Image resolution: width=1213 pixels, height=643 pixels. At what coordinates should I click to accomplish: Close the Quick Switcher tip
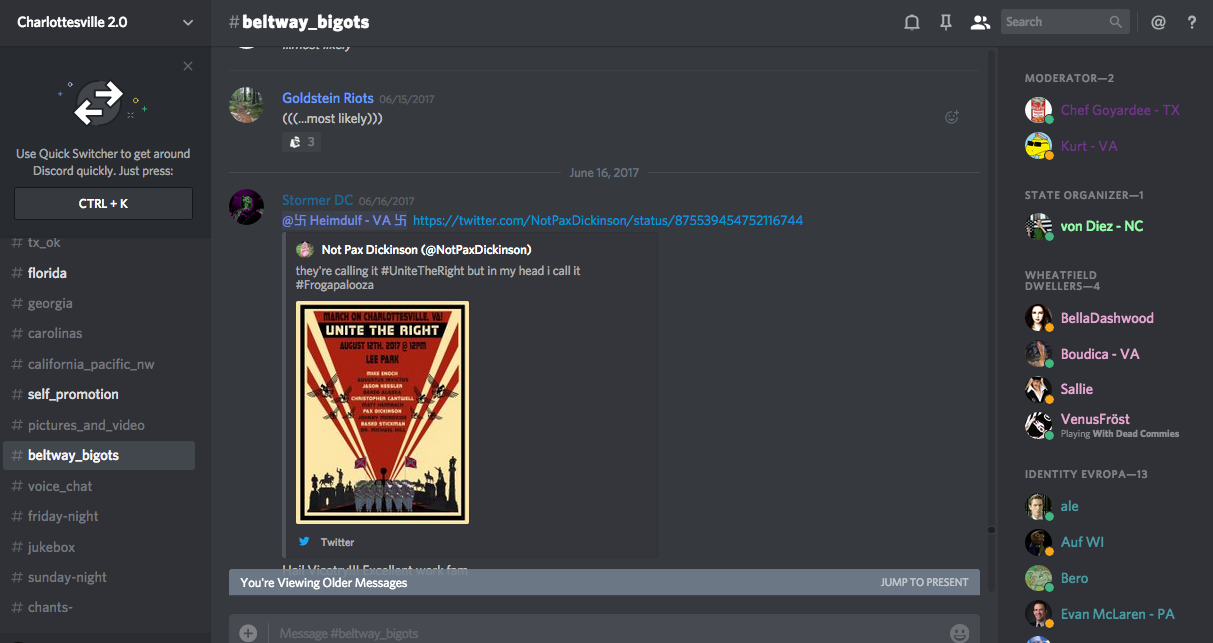point(188,66)
